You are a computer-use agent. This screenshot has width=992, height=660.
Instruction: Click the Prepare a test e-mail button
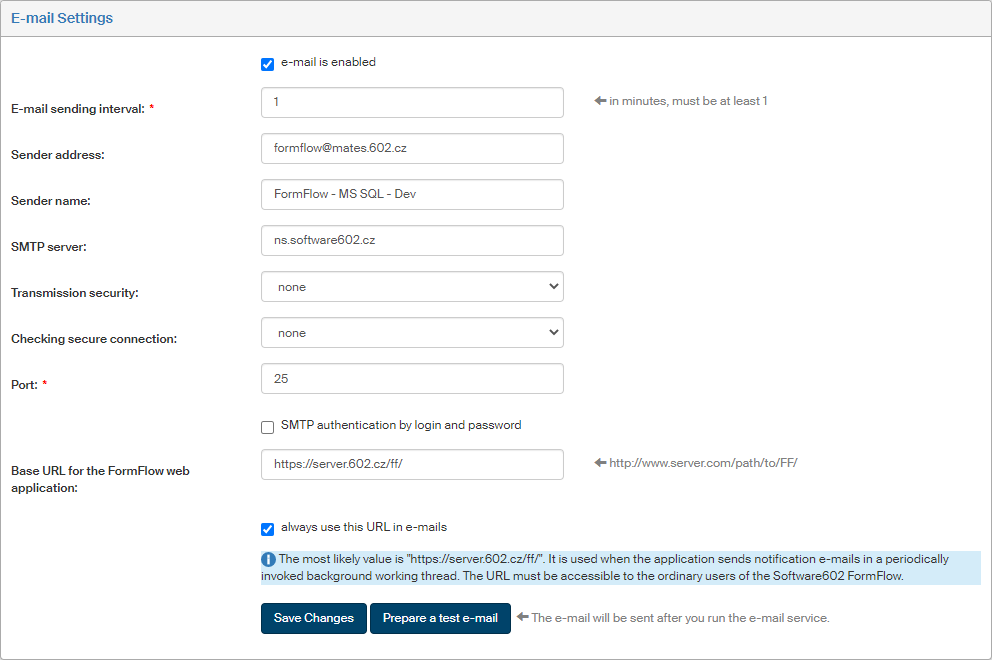440,618
